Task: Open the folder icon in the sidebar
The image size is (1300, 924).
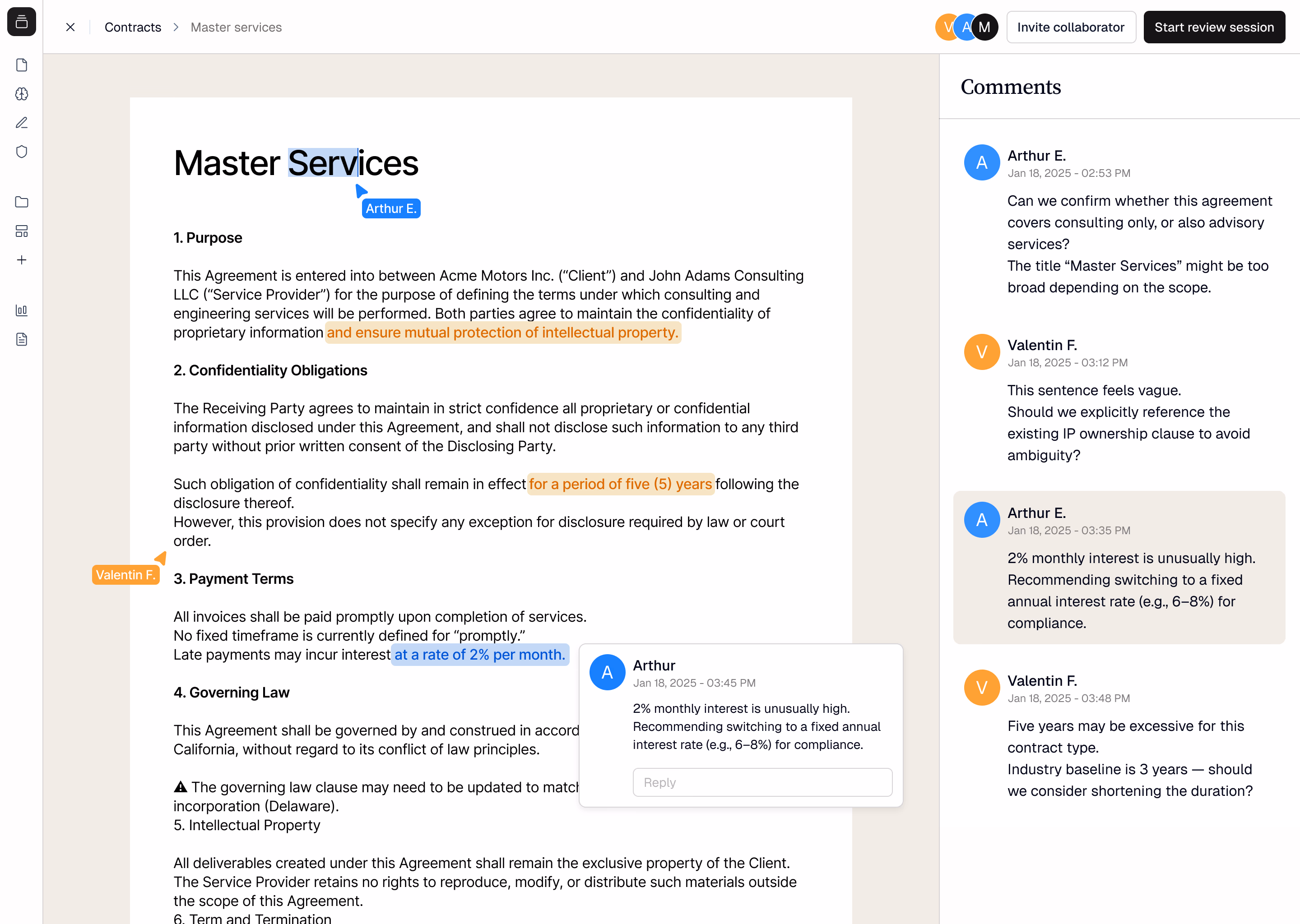Action: click(22, 202)
